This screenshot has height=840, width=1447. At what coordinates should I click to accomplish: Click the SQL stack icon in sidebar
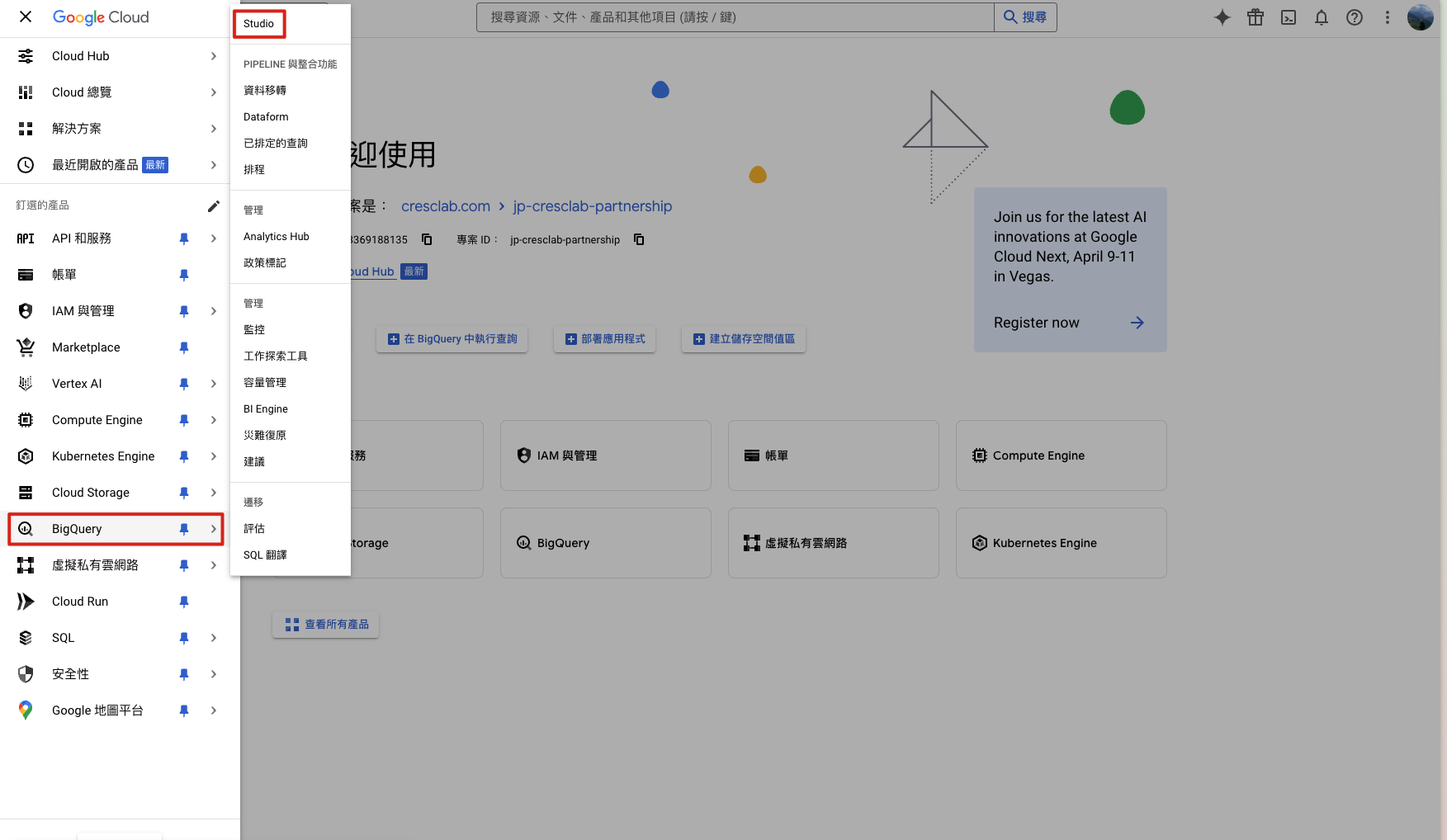click(x=26, y=638)
